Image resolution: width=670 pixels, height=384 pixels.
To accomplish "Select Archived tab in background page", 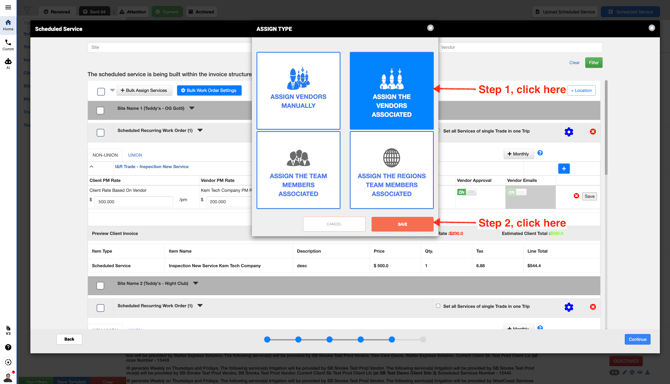I will (201, 12).
